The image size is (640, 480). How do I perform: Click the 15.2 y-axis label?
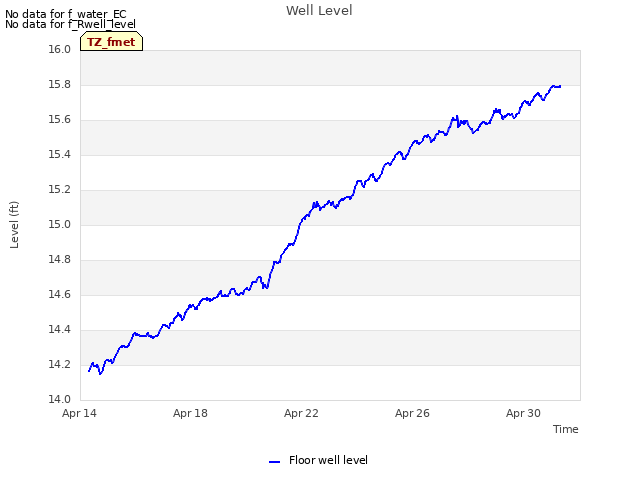coord(60,190)
